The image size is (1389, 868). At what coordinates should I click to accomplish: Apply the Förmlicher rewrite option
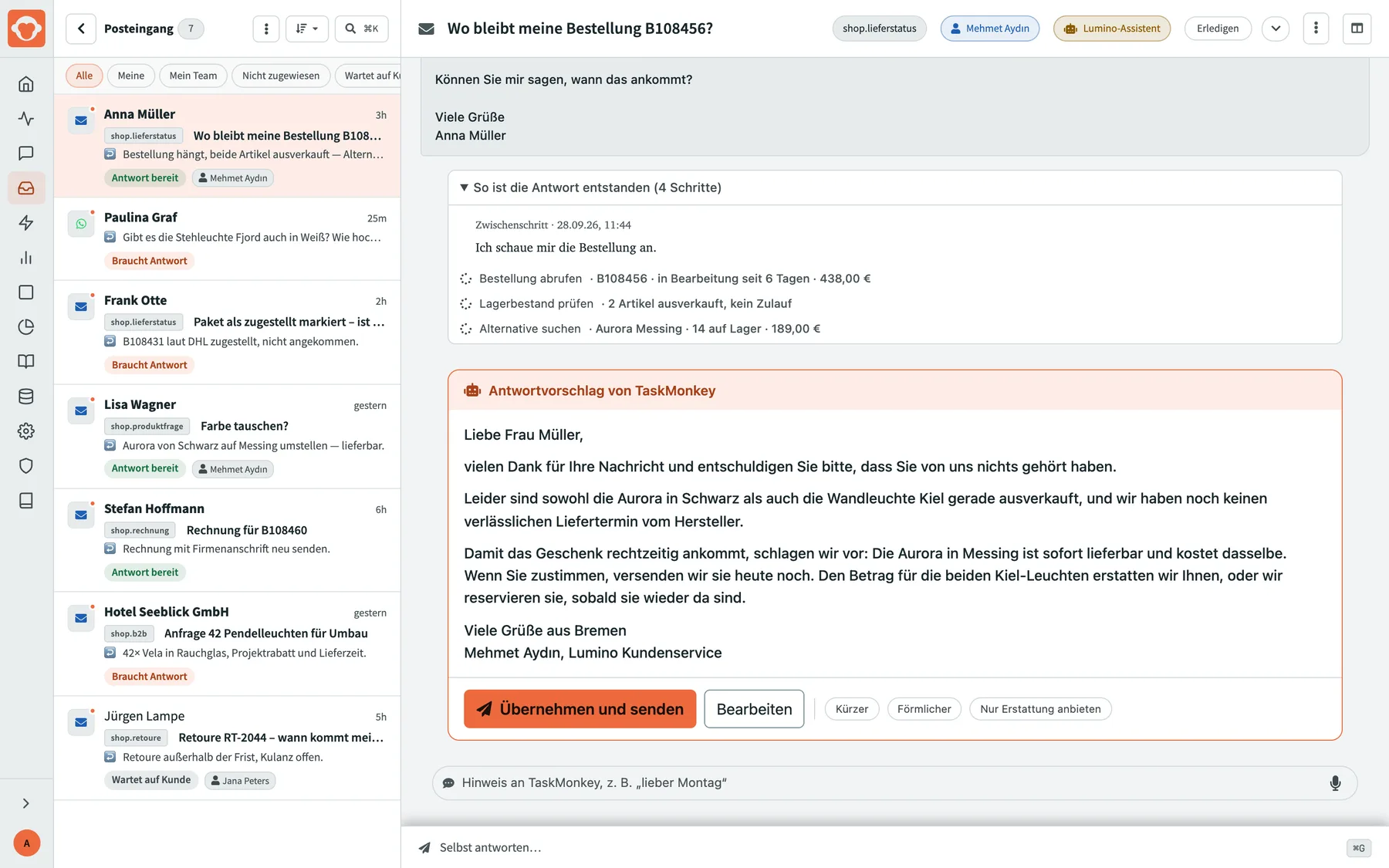pos(924,709)
